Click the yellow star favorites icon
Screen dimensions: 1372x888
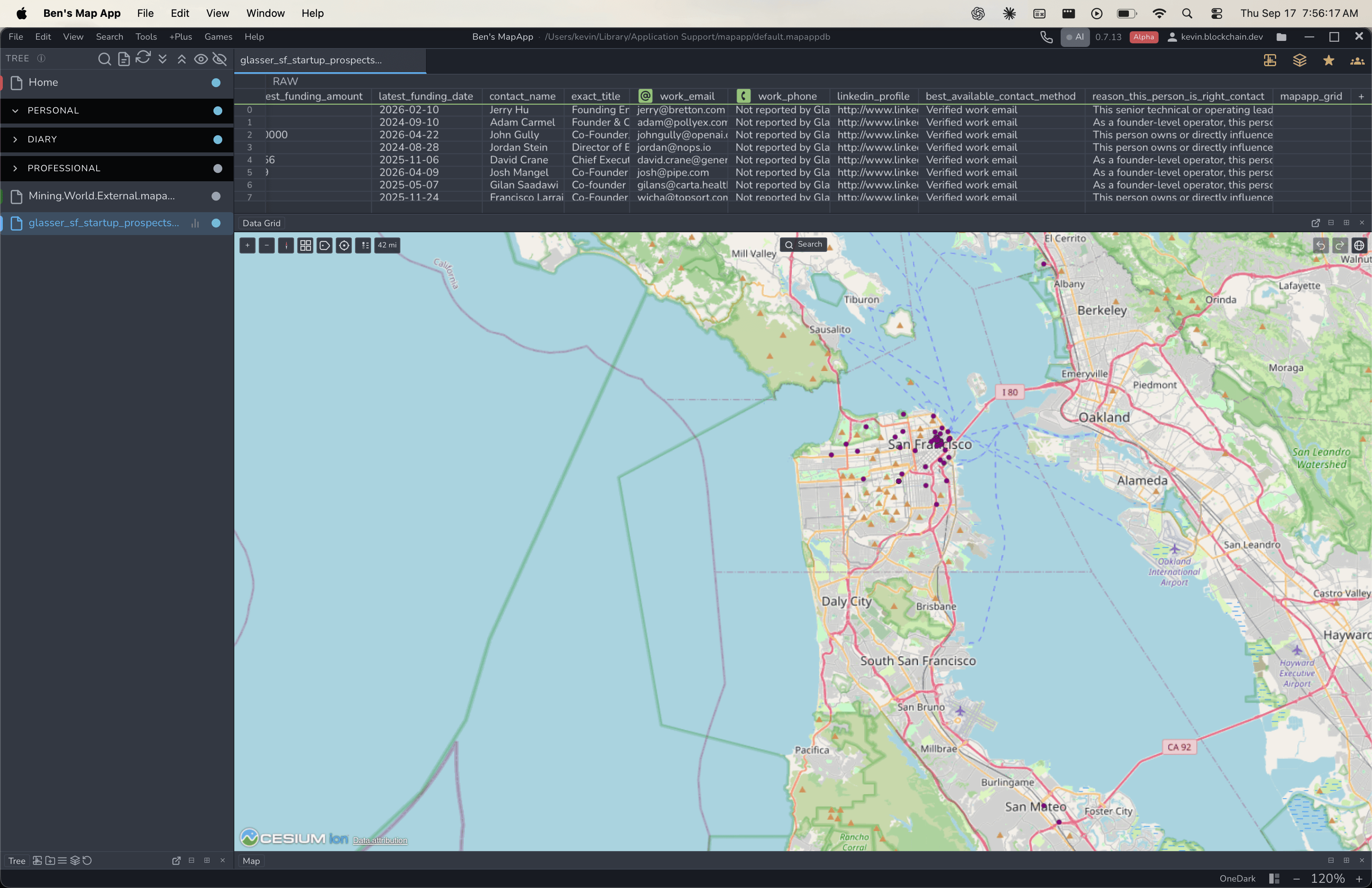[x=1329, y=61]
